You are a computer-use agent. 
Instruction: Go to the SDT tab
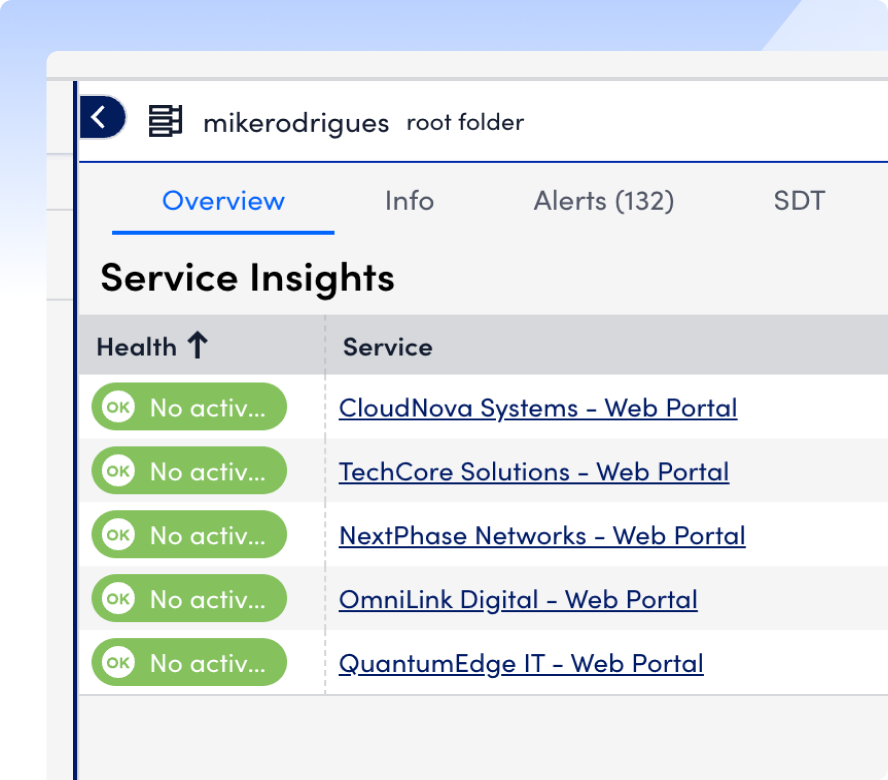coord(799,201)
